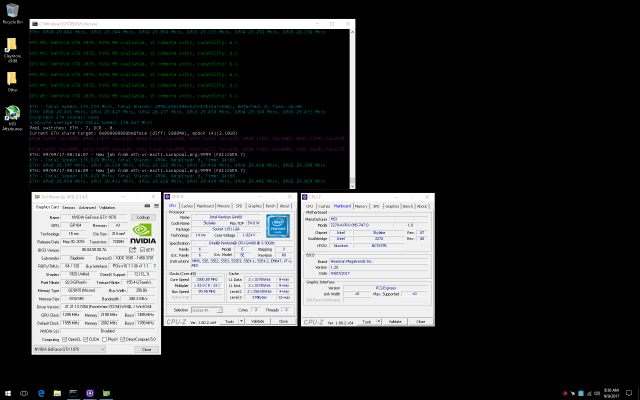
Task: Toggle the CUDA checkbox in GPU-Z
Action: (85, 339)
